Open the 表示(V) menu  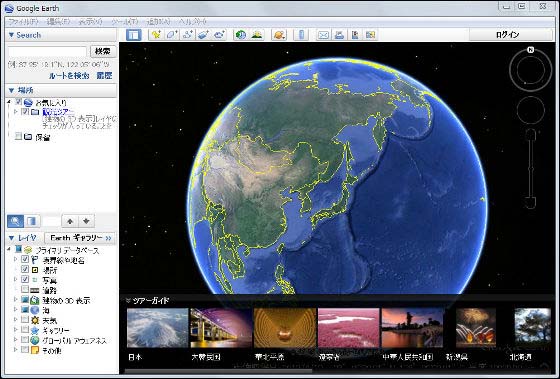(x=91, y=22)
